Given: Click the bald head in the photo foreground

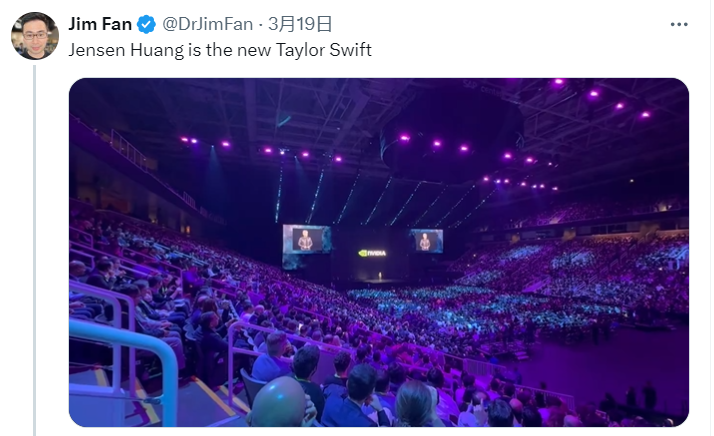Looking at the screenshot, I should click(x=279, y=402).
